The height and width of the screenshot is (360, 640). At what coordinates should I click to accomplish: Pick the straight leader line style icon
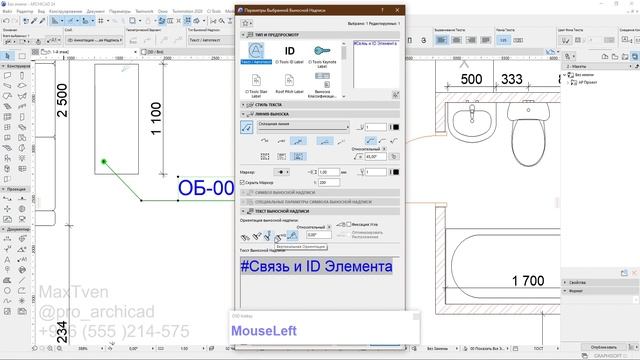coord(371,141)
